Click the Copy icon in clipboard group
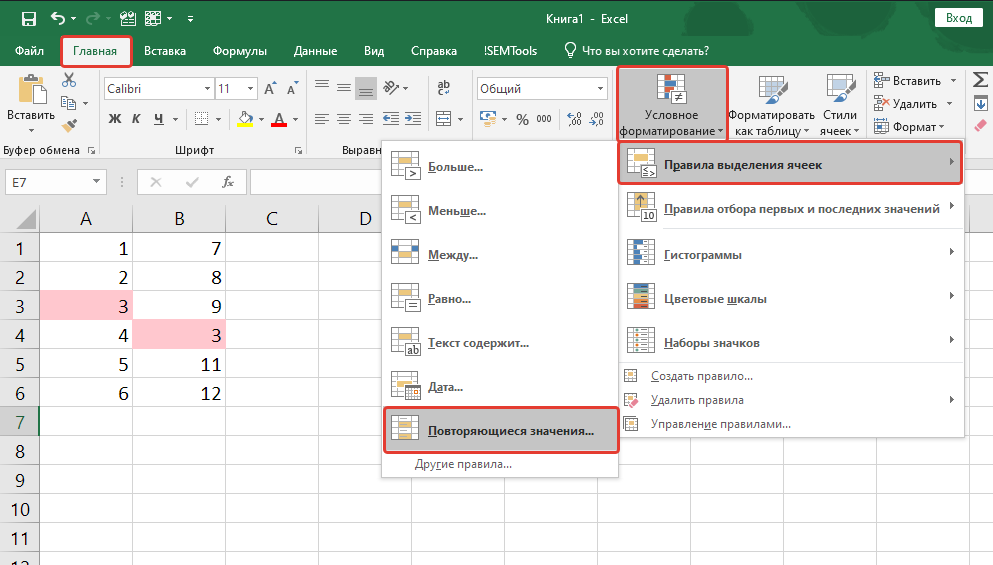 pyautogui.click(x=68, y=103)
